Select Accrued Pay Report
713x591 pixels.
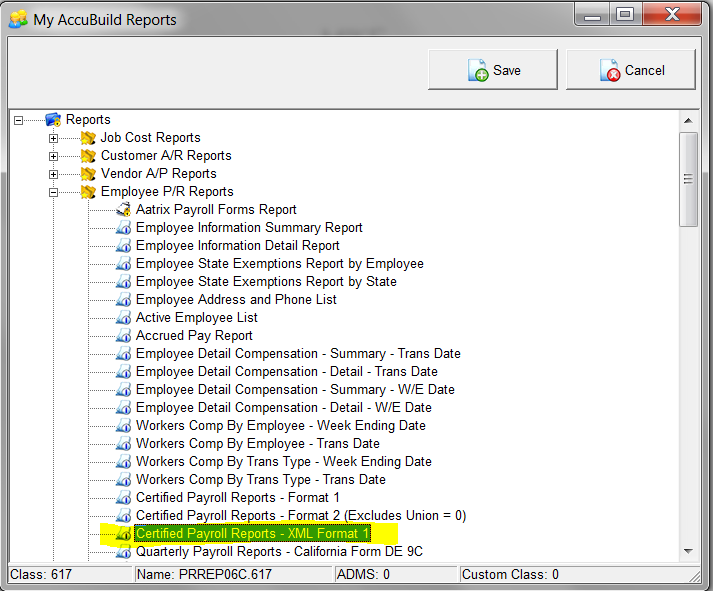(194, 336)
